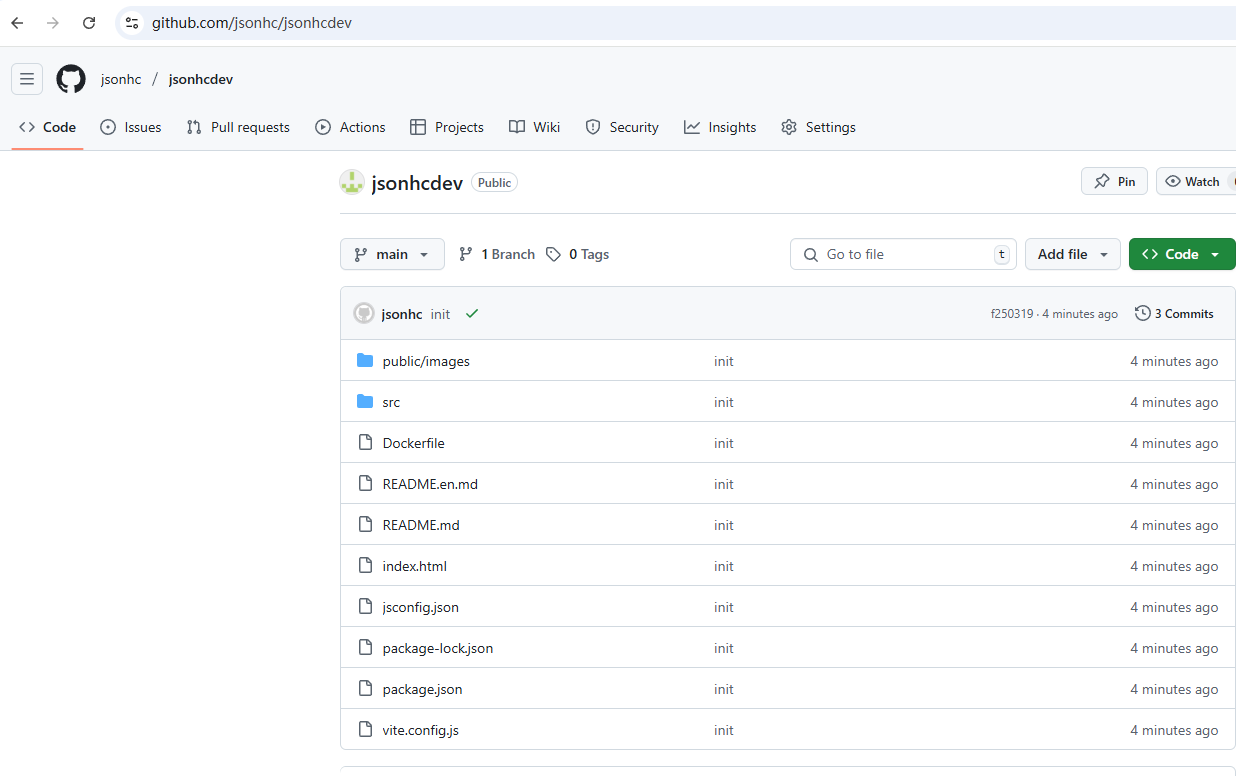Click jsonhcdev repository title heading
The width and height of the screenshot is (1236, 776).
417,183
